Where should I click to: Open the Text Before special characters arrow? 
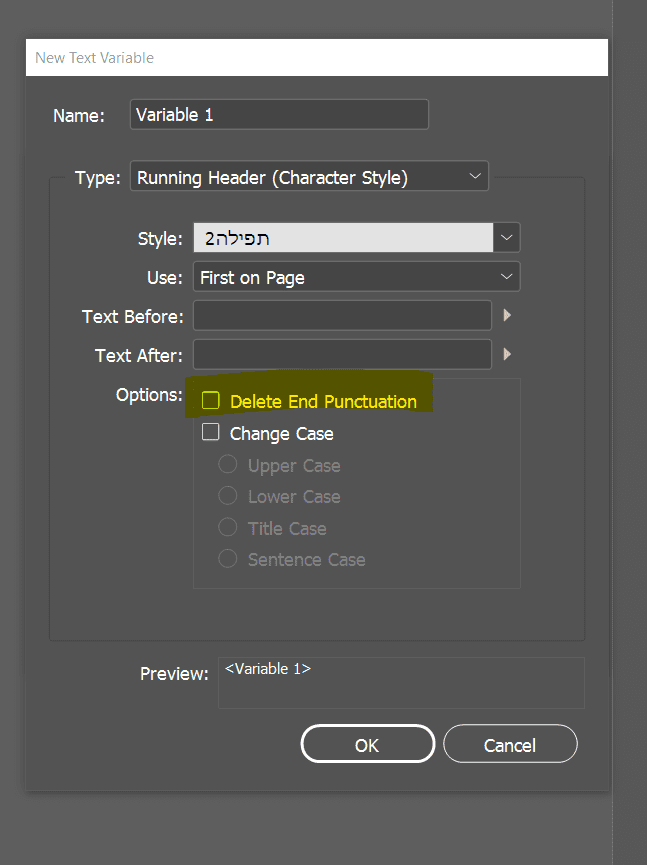507,316
